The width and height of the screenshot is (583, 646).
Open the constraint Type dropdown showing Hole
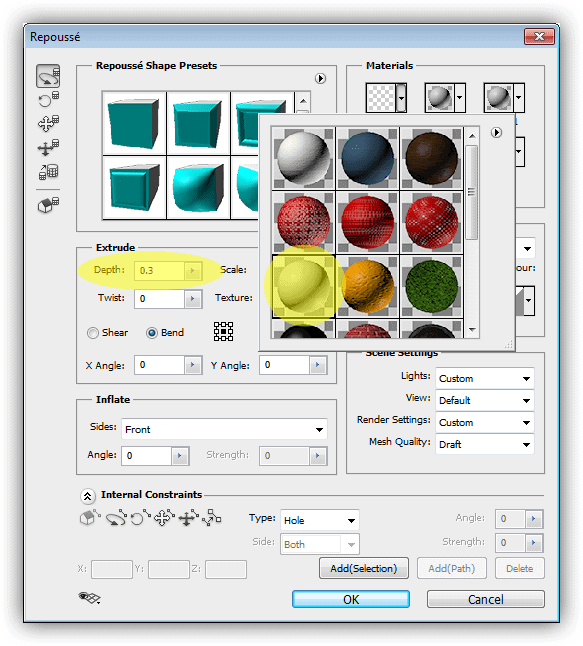320,520
